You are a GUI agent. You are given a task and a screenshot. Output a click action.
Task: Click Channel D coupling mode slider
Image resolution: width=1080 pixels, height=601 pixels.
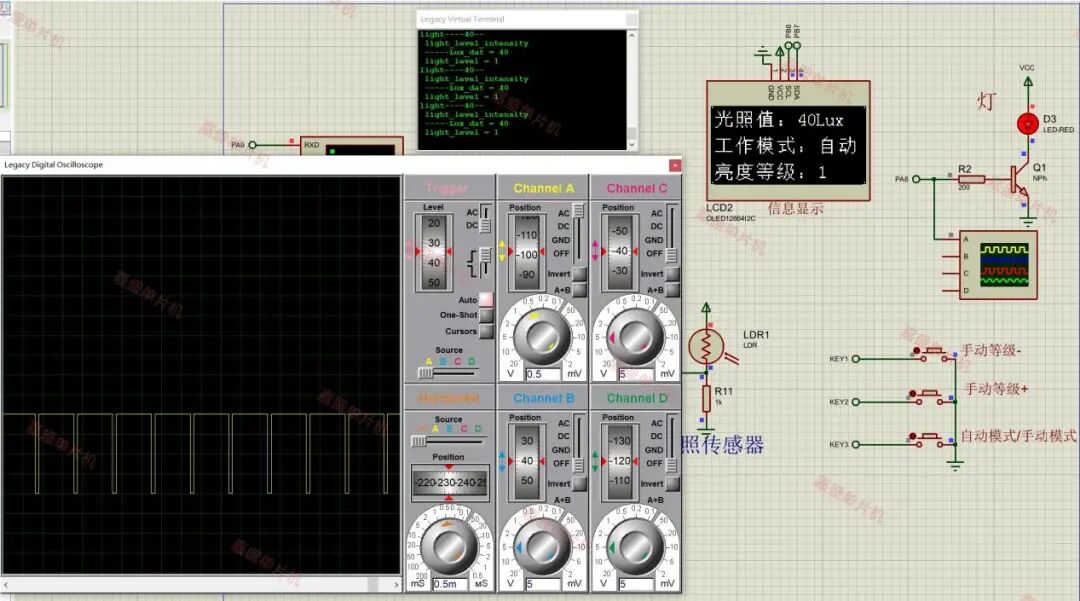point(672,443)
